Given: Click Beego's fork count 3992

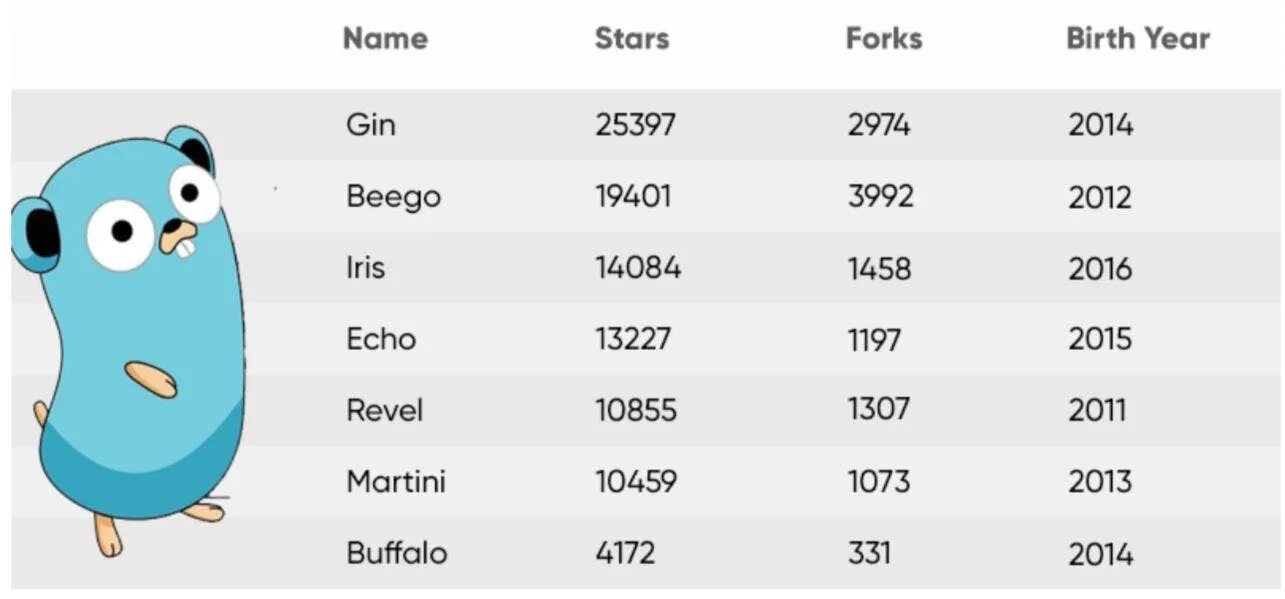Looking at the screenshot, I should click(881, 197).
